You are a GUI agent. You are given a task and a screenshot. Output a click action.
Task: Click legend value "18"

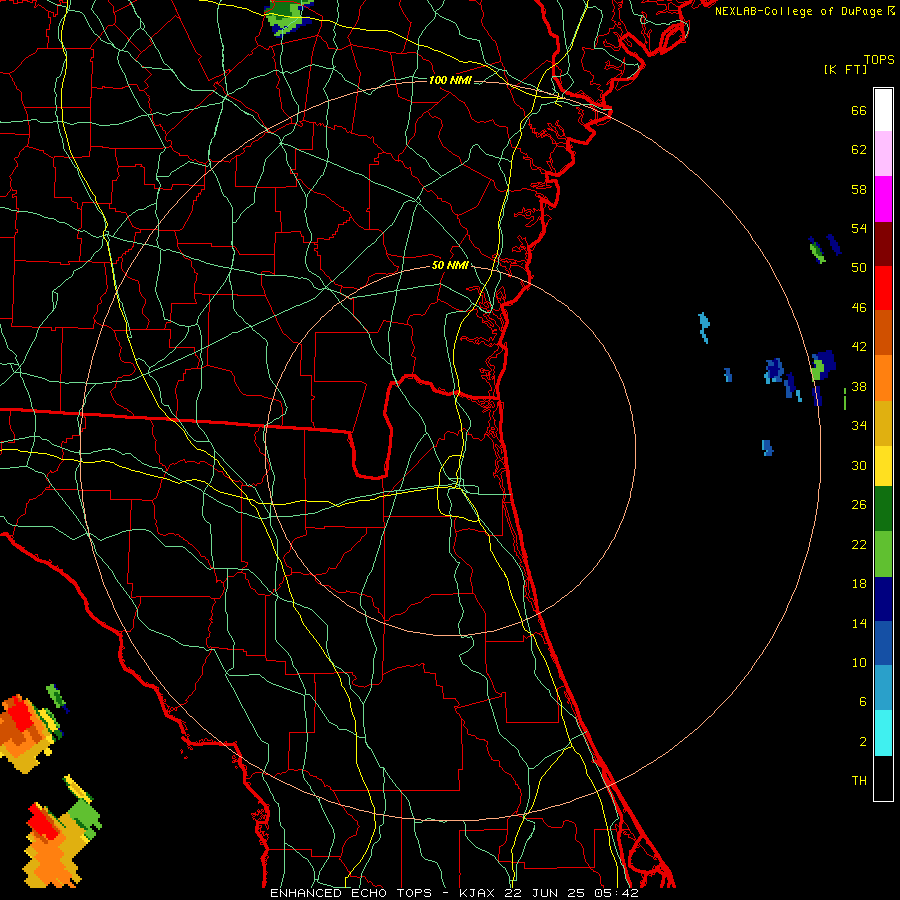859,584
